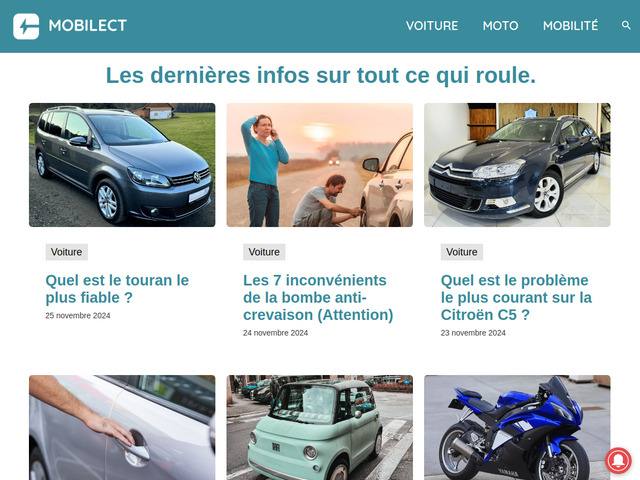This screenshot has height=480, width=640.
Task: Click Voiture tag above Citroën C5 article
Action: click(x=462, y=252)
